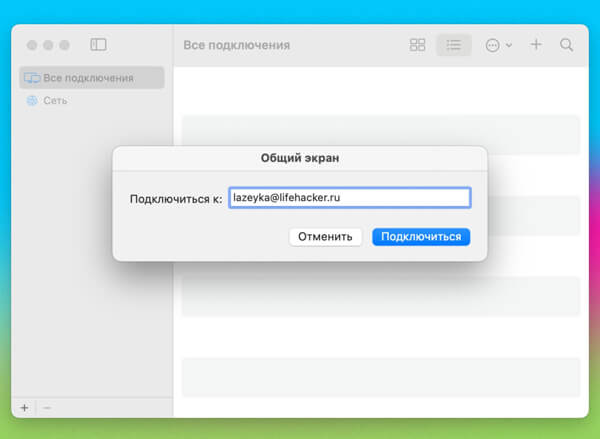Click the plus icon in top toolbar
600x439 pixels.
(536, 45)
